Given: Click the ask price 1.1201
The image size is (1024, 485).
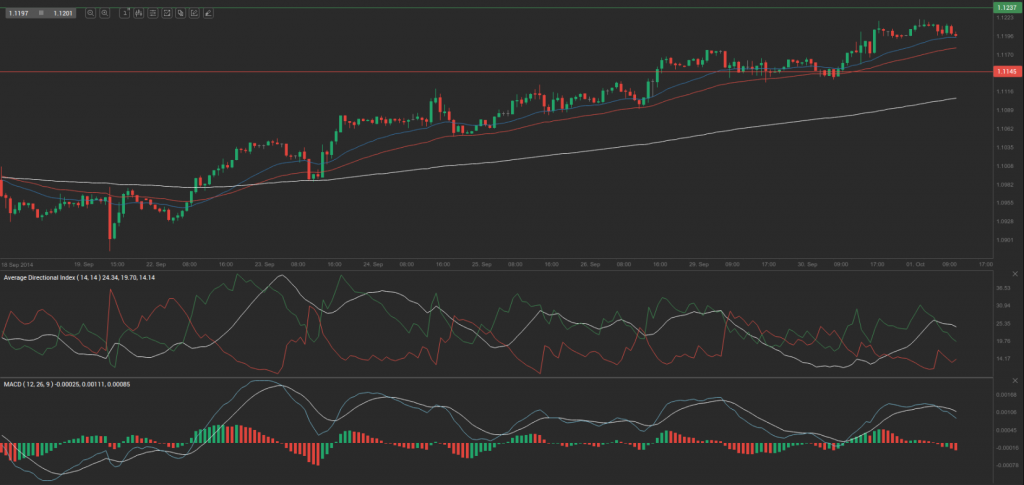Looking at the screenshot, I should (63, 13).
